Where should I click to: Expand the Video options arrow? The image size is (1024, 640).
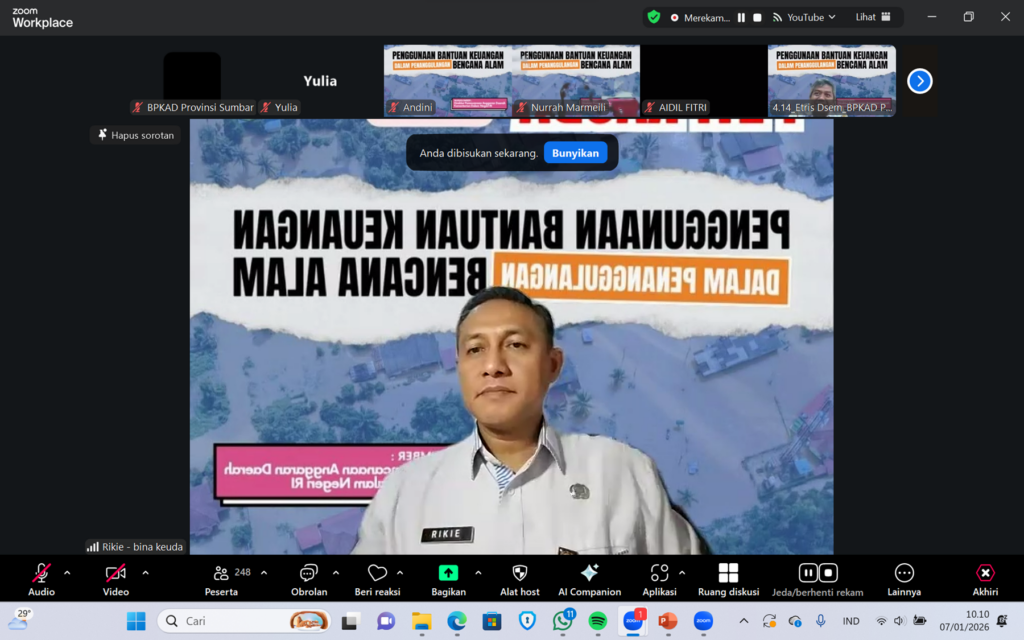pyautogui.click(x=145, y=573)
